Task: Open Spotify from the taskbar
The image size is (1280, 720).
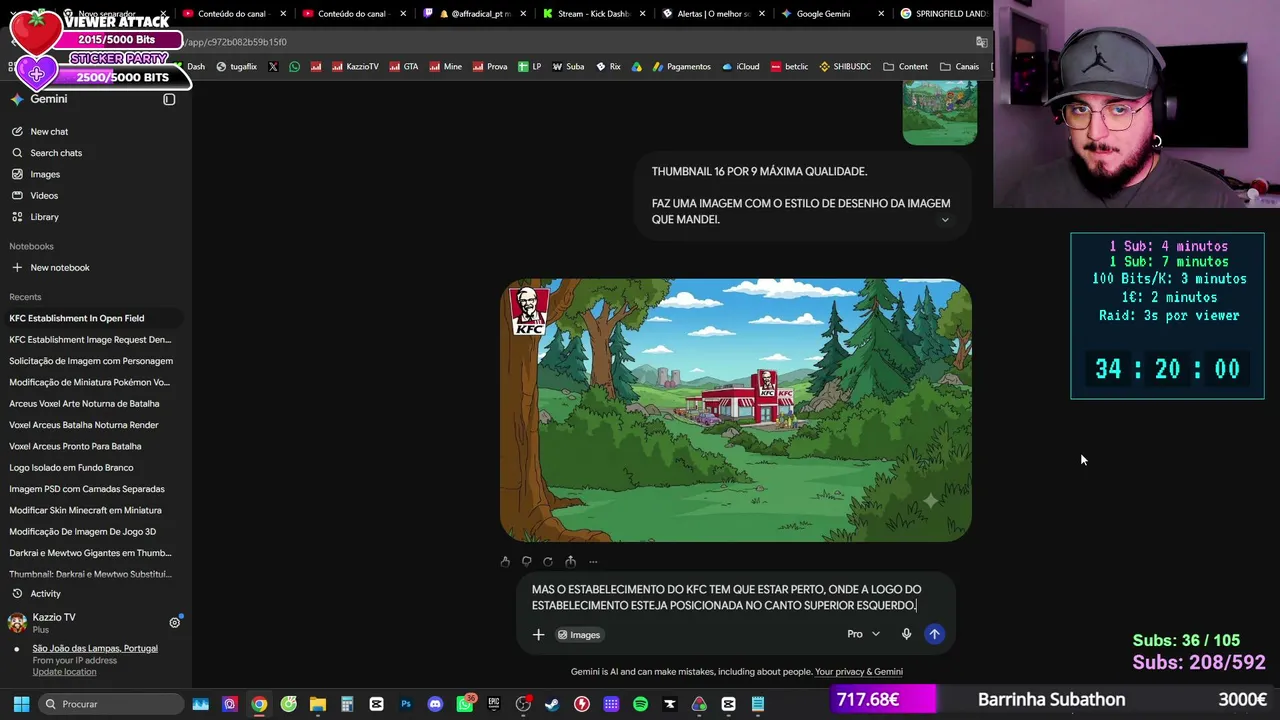Action: (640, 704)
